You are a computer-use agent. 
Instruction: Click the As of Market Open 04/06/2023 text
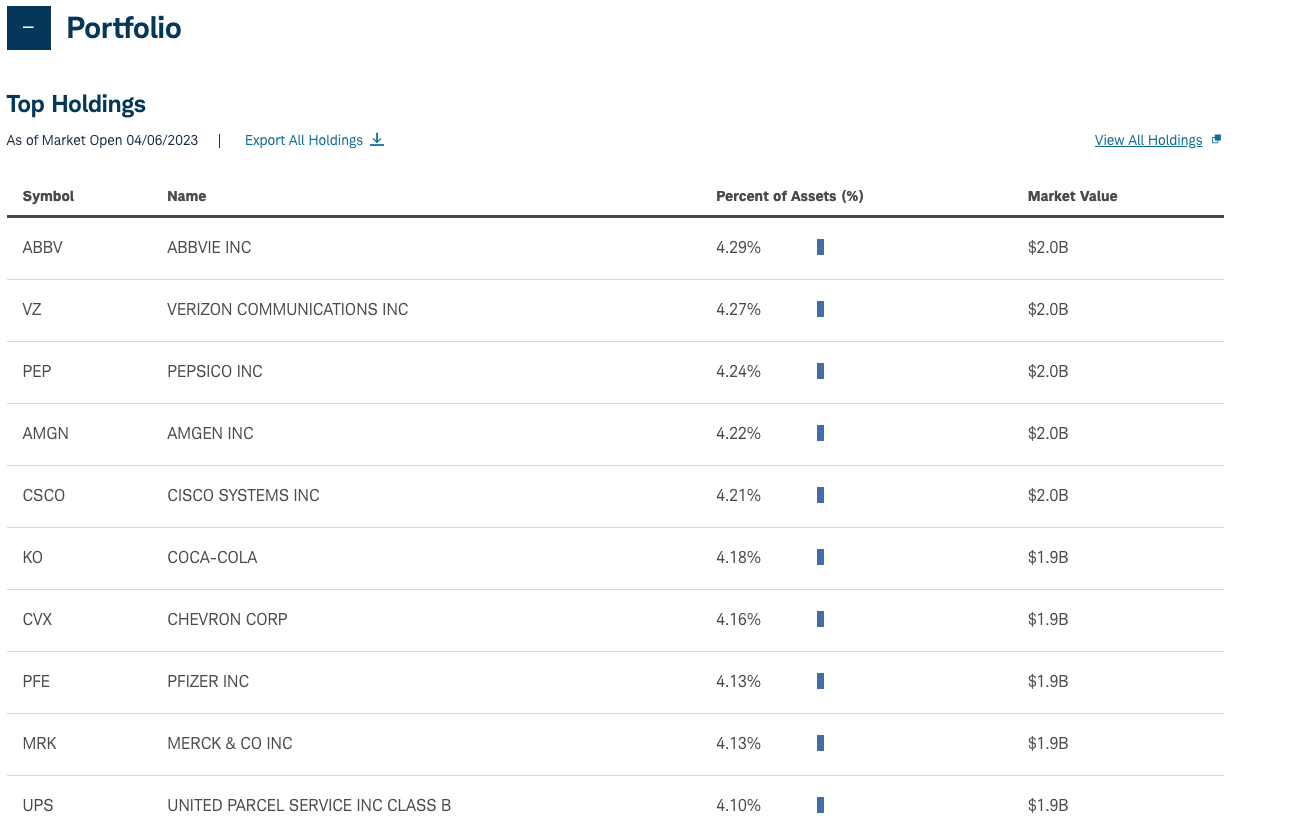coord(102,140)
